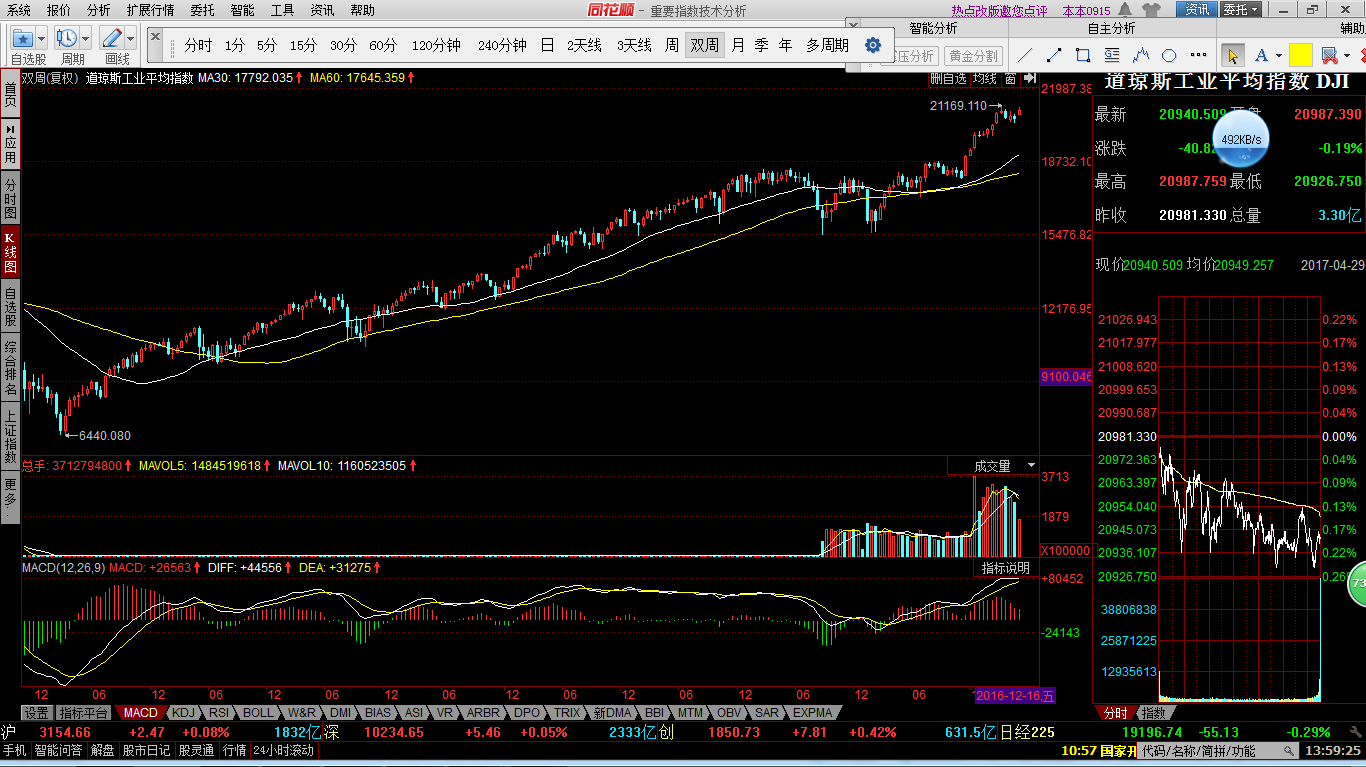The width and height of the screenshot is (1366, 767).
Task: Open the 智能 menu
Action: click(242, 10)
